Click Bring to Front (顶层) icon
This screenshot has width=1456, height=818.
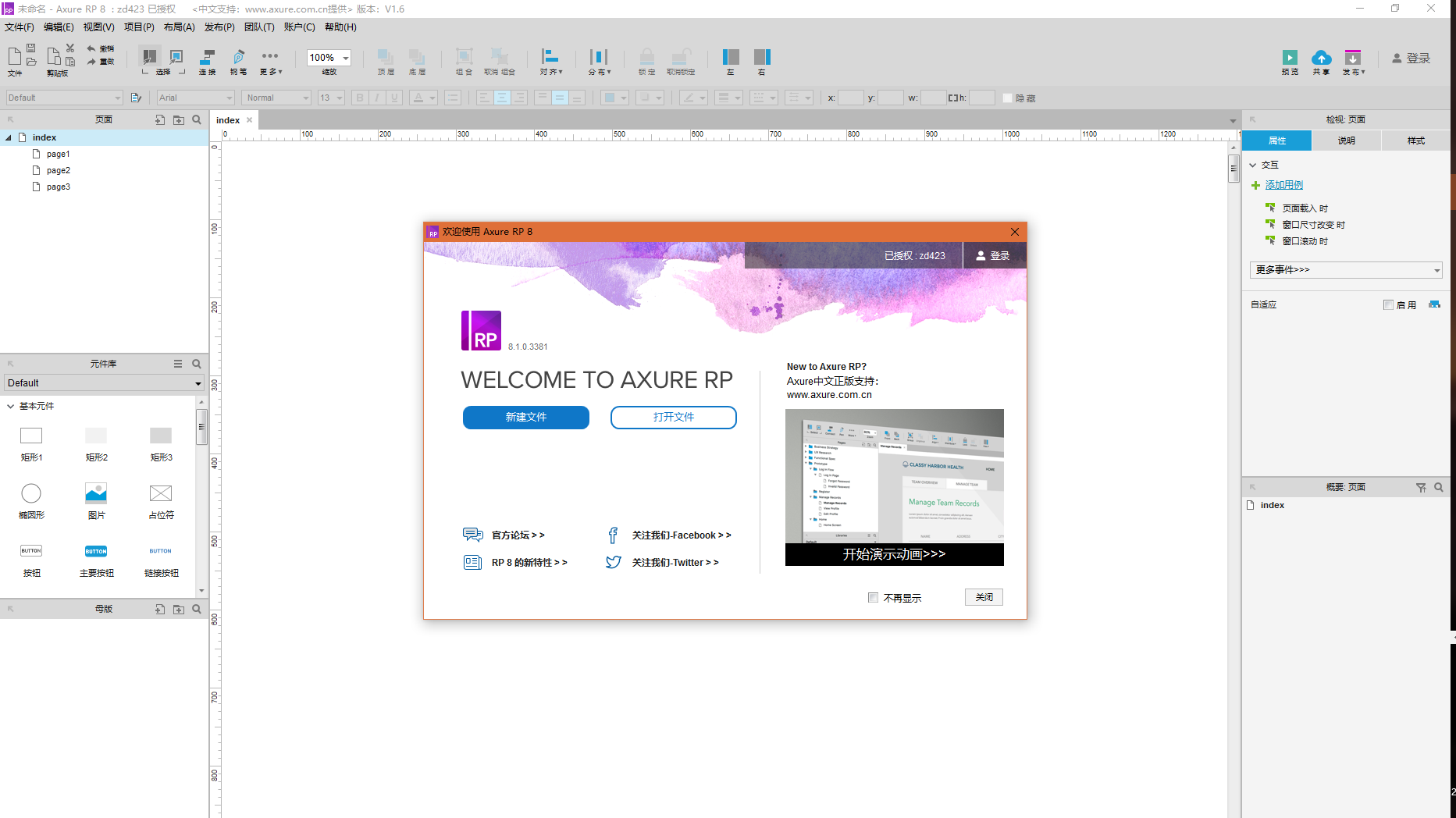pyautogui.click(x=386, y=57)
